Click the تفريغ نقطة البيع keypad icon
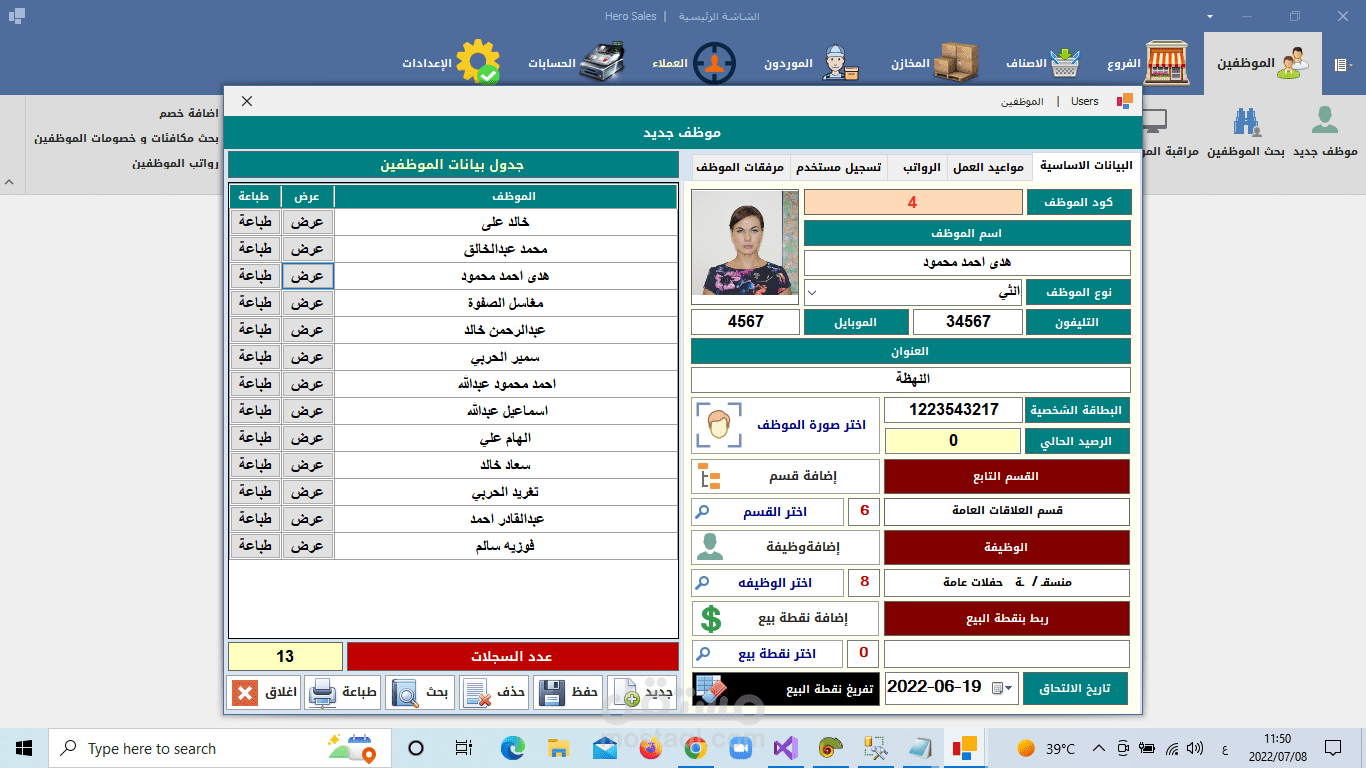This screenshot has height=768, width=1366. coord(708,689)
